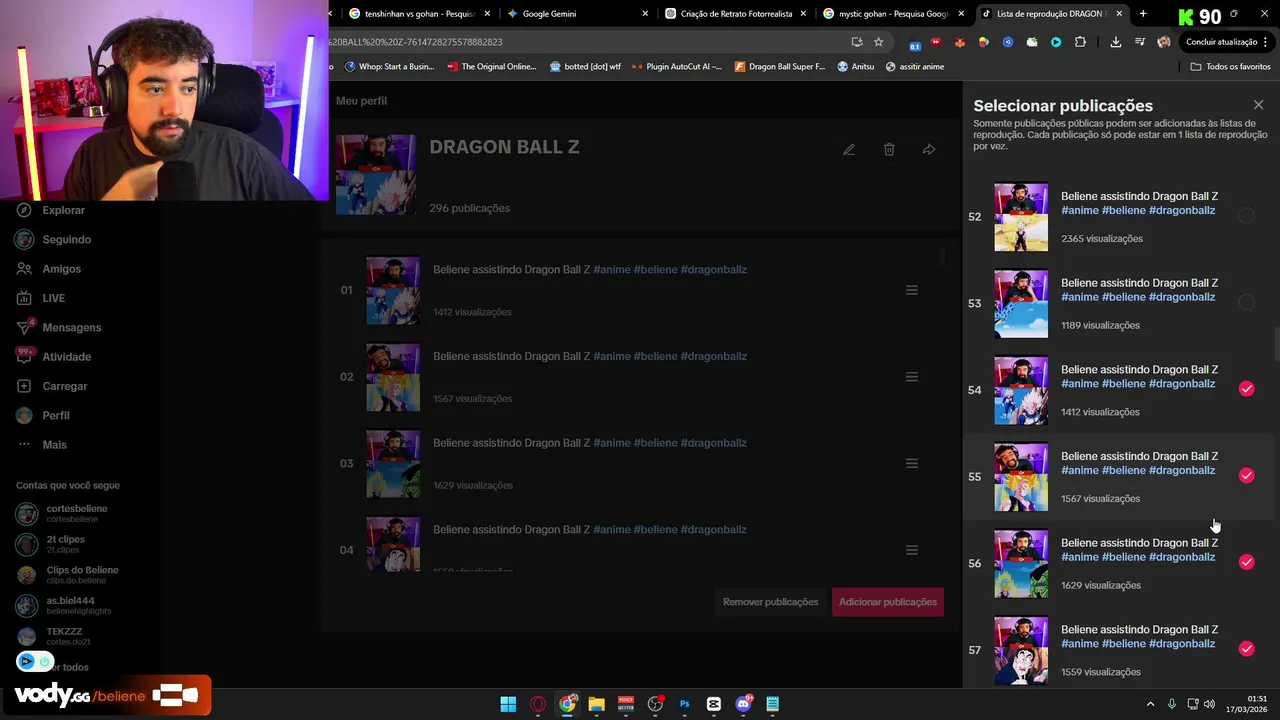Open the Windows Start button in taskbar
This screenshot has width=1280, height=720.
508,704
